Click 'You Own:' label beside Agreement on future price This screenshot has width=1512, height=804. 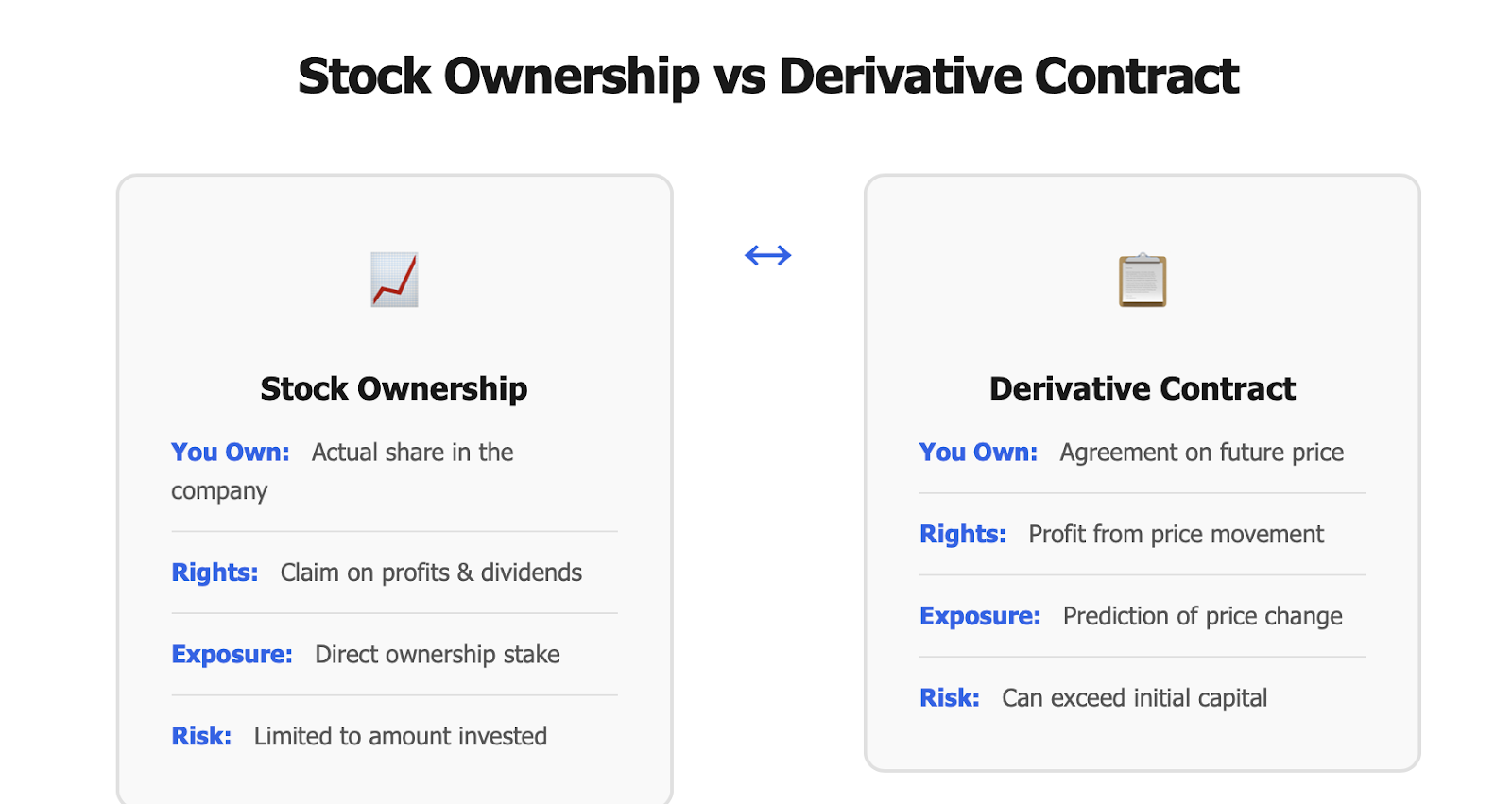pos(978,453)
